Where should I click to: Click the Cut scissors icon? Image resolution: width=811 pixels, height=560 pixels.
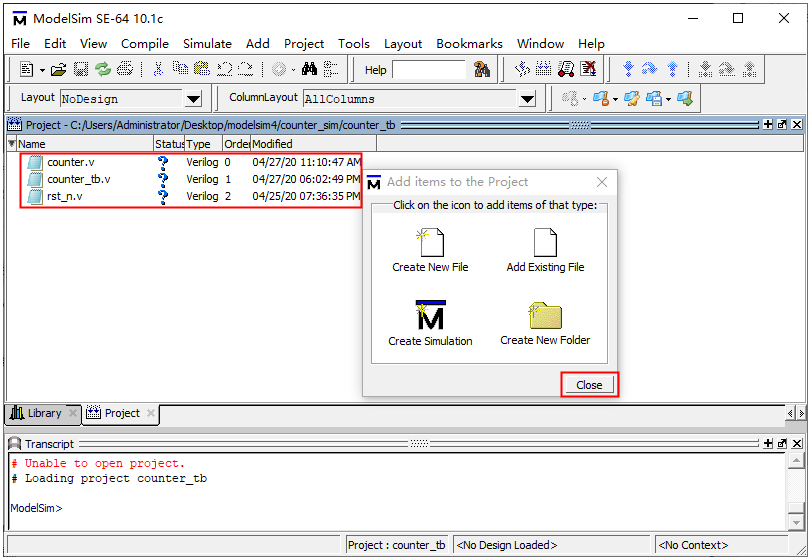tap(158, 70)
